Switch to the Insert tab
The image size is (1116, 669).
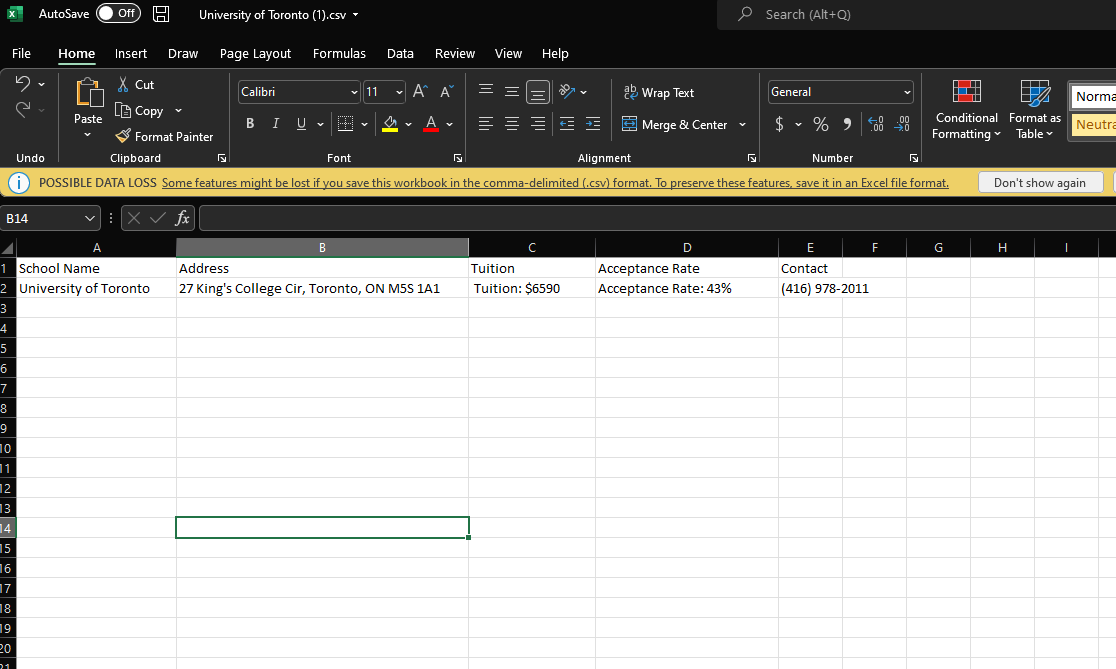coord(131,53)
